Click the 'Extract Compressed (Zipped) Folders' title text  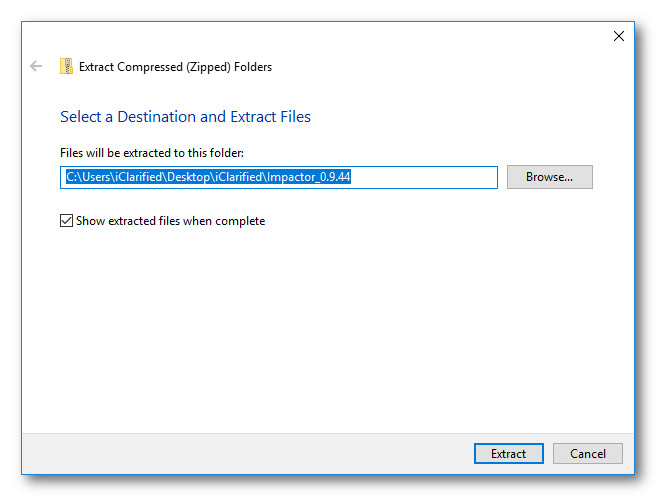(175, 67)
